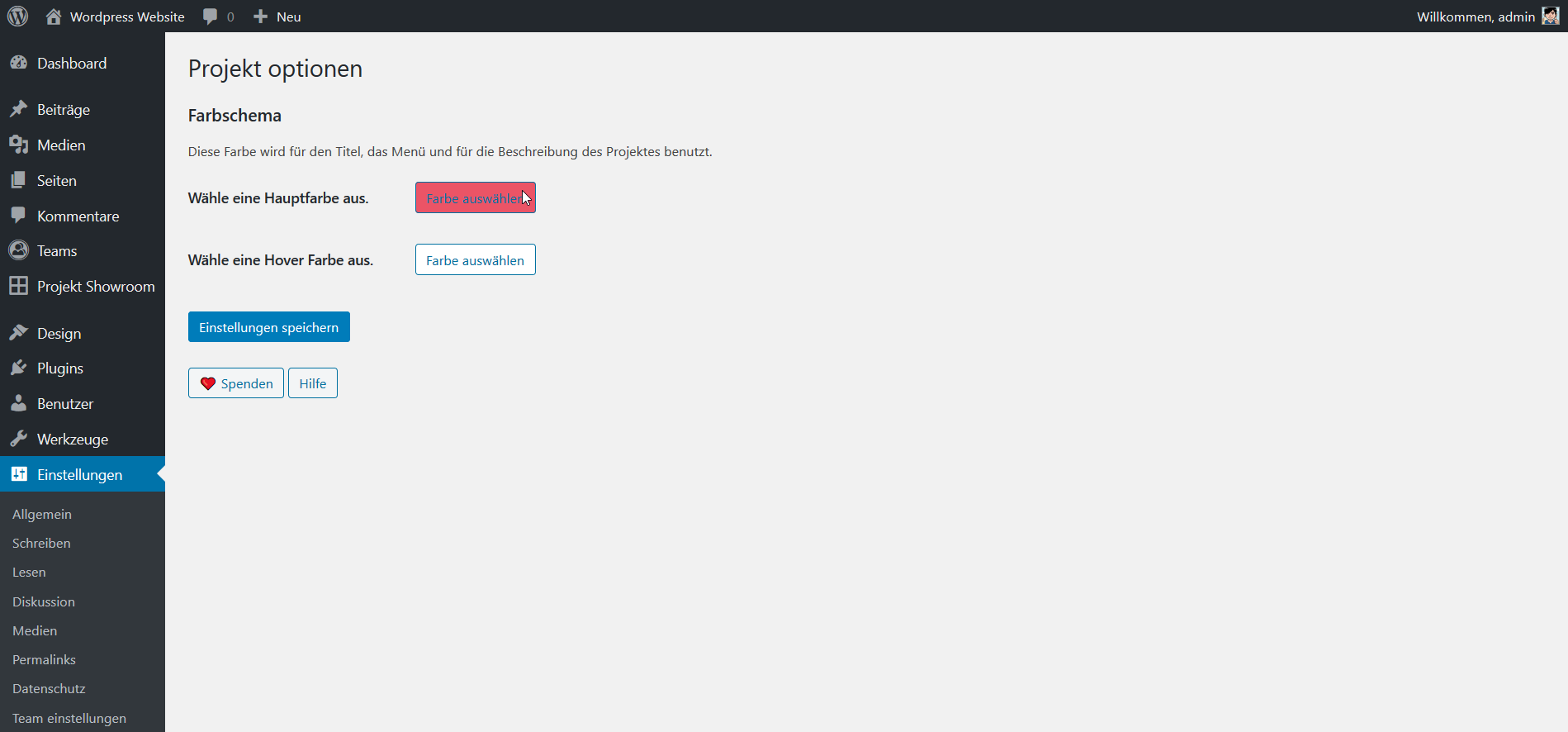Click the Hilfe button
The height and width of the screenshot is (732, 1568).
pos(312,383)
